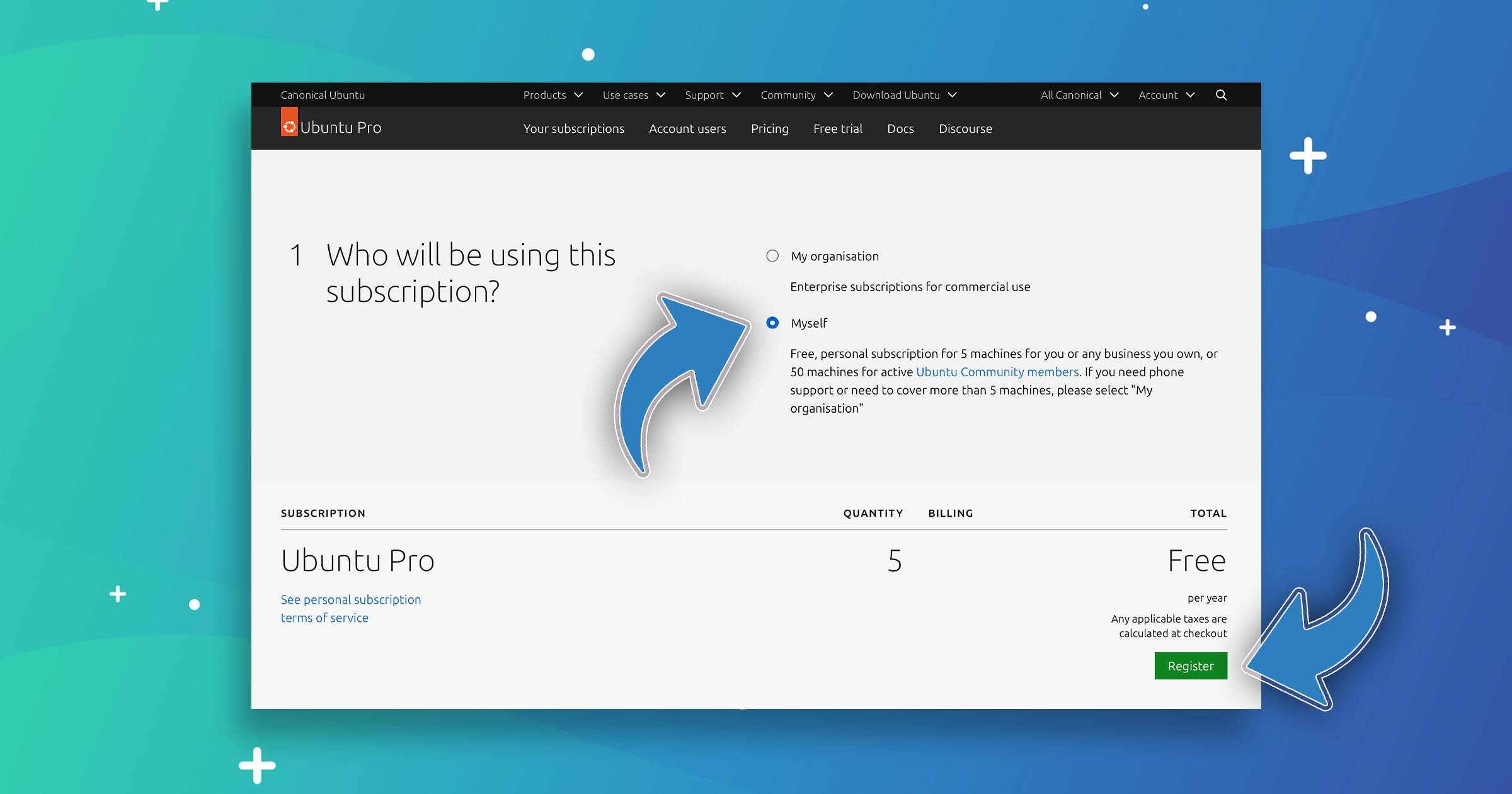The width and height of the screenshot is (1512, 794).
Task: Go to Your subscriptions tab
Action: click(x=573, y=129)
